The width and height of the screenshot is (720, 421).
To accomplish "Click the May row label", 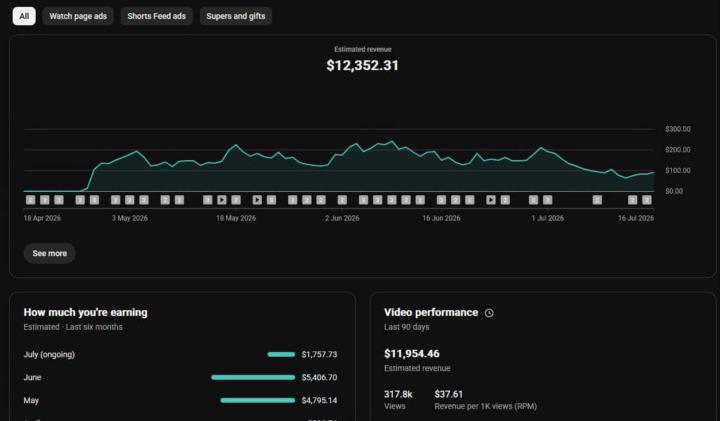I will click(31, 400).
